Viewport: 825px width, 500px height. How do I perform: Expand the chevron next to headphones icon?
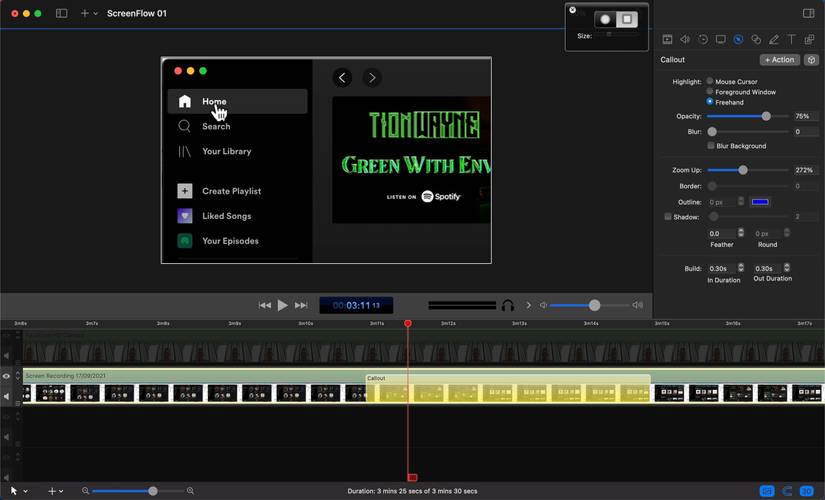point(528,305)
